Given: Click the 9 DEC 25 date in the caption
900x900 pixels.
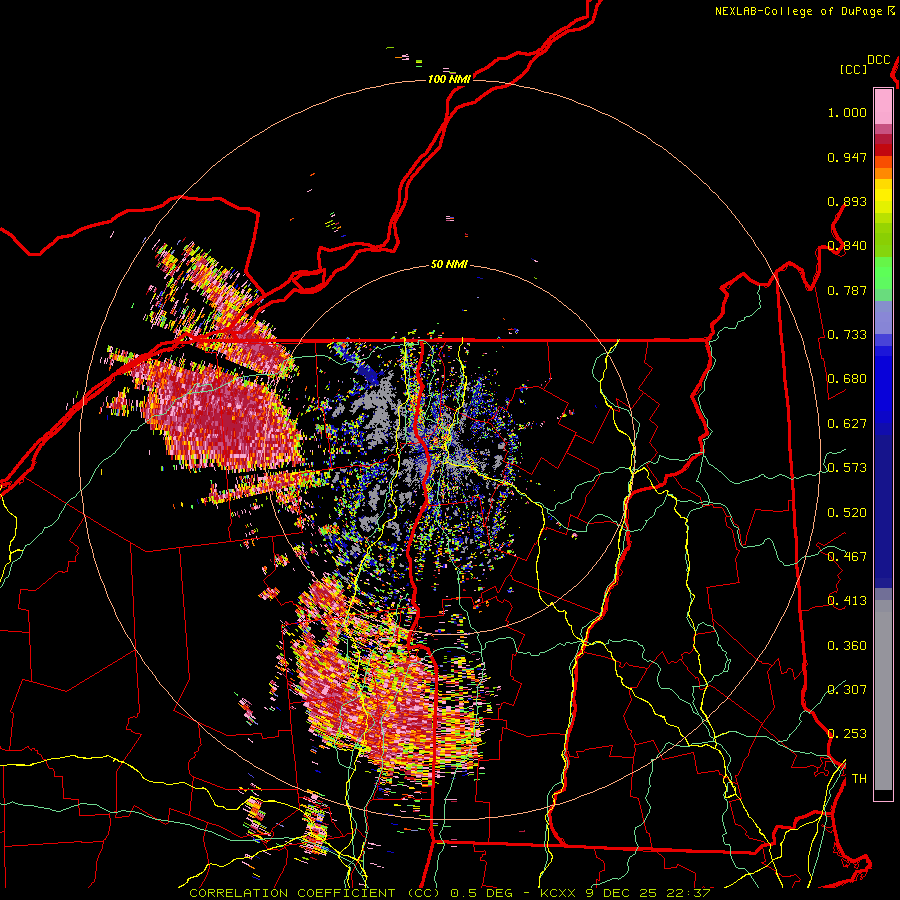Looking at the screenshot, I should point(620,893).
